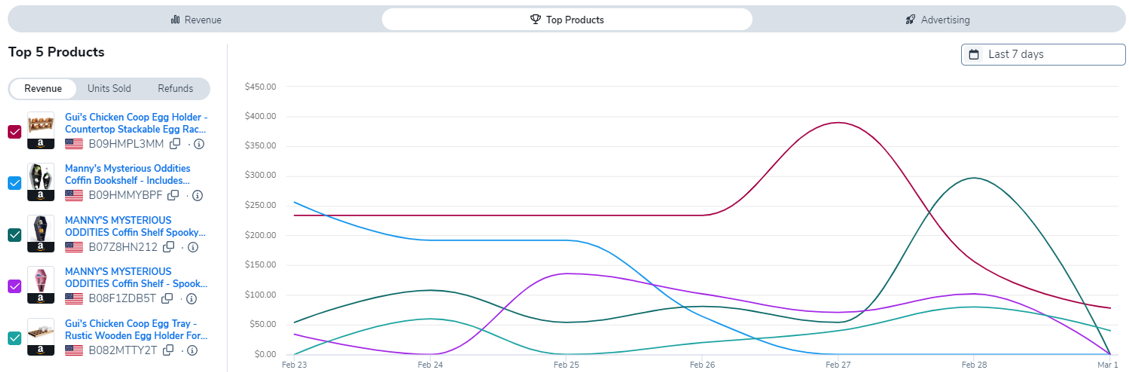Click ASIN text B07Z8HN212

click(x=123, y=247)
